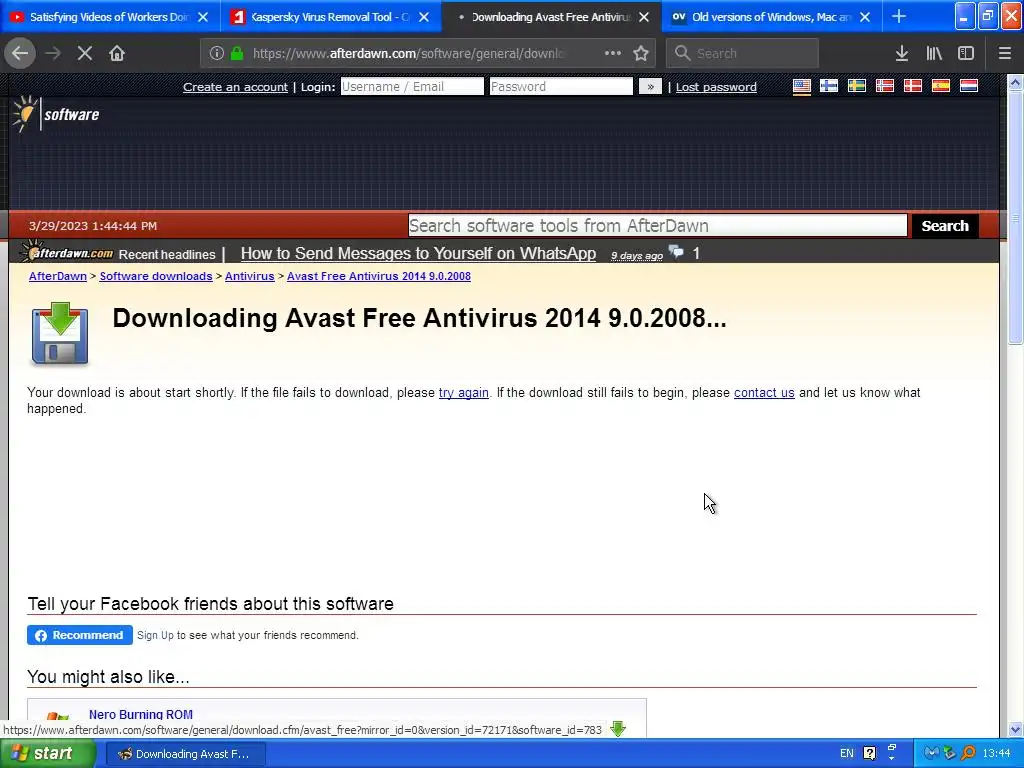Stop loading the page
The height and width of the screenshot is (768, 1024).
click(84, 54)
